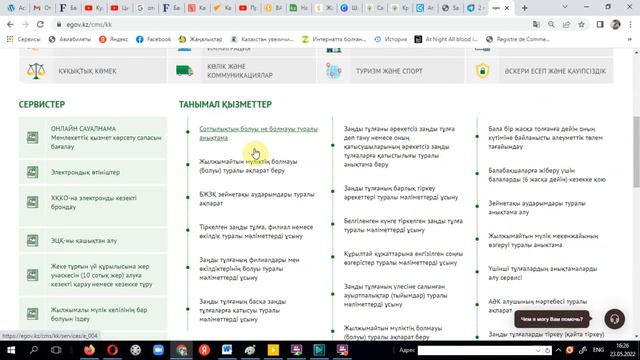This screenshot has width=640, height=360.
Task: Open Балабақшаларға жіберу үшін кезекке қою
Action: pos(547,175)
